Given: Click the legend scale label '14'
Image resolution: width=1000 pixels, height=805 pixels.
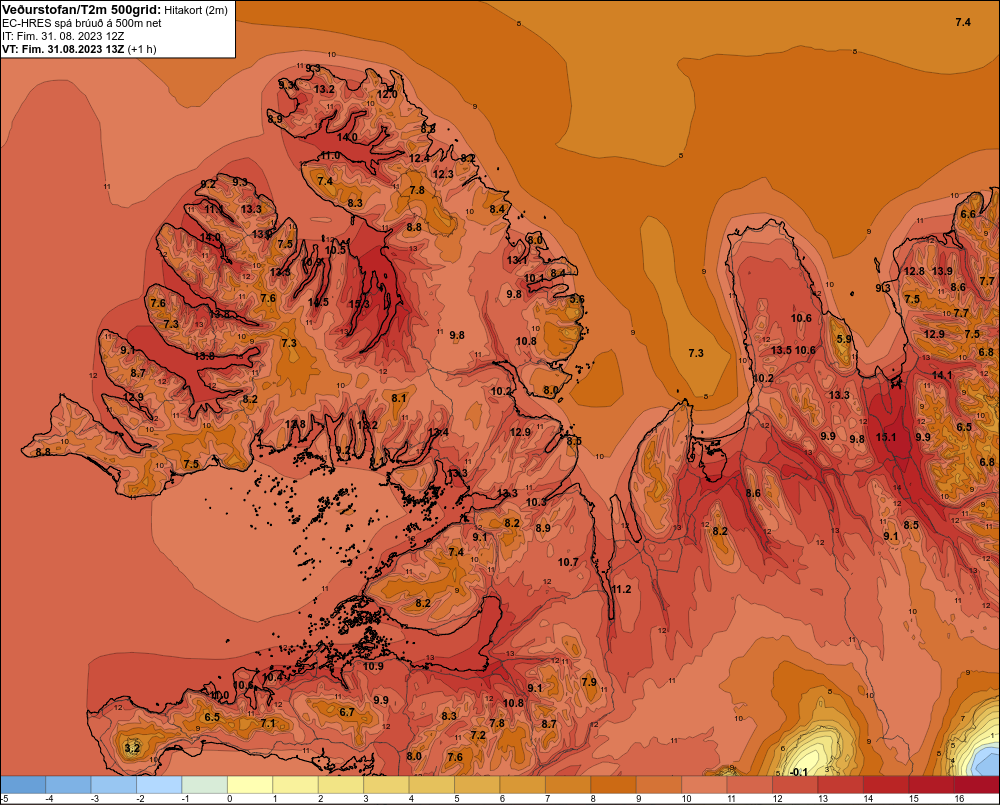Looking at the screenshot, I should pos(869,799).
